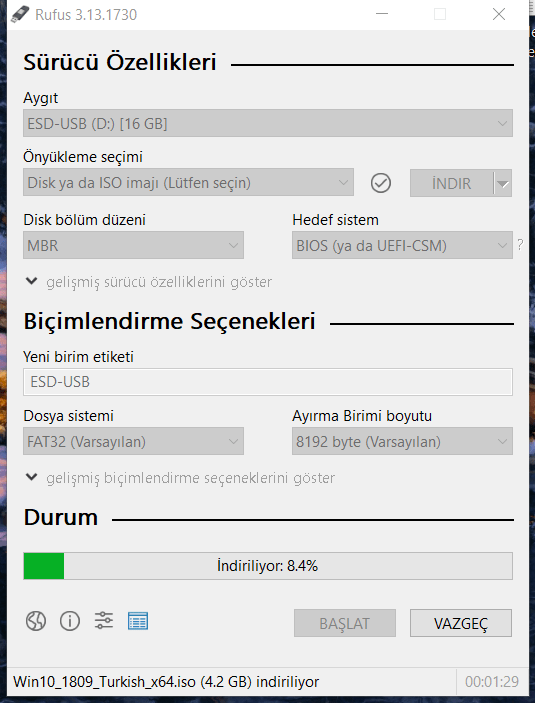
Task: Open the Hedef sistem BIOS dropdown
Action: tap(402, 245)
